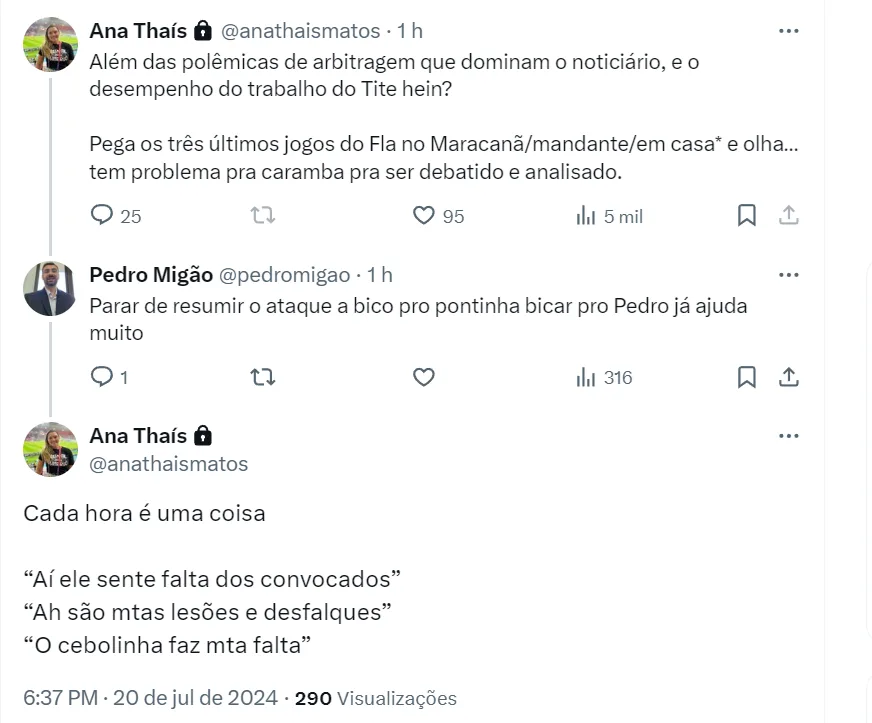Reply to Ana Thaís's first tweet

(x=103, y=215)
